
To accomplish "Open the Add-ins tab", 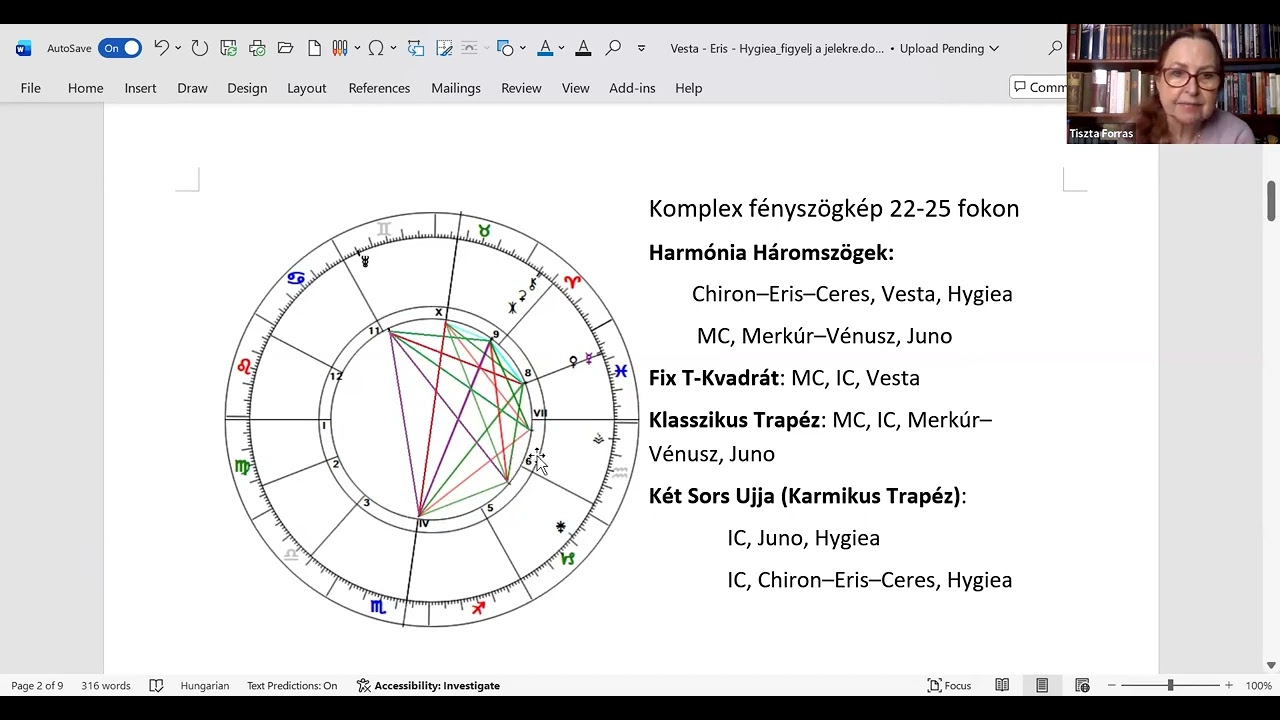I will coord(632,88).
